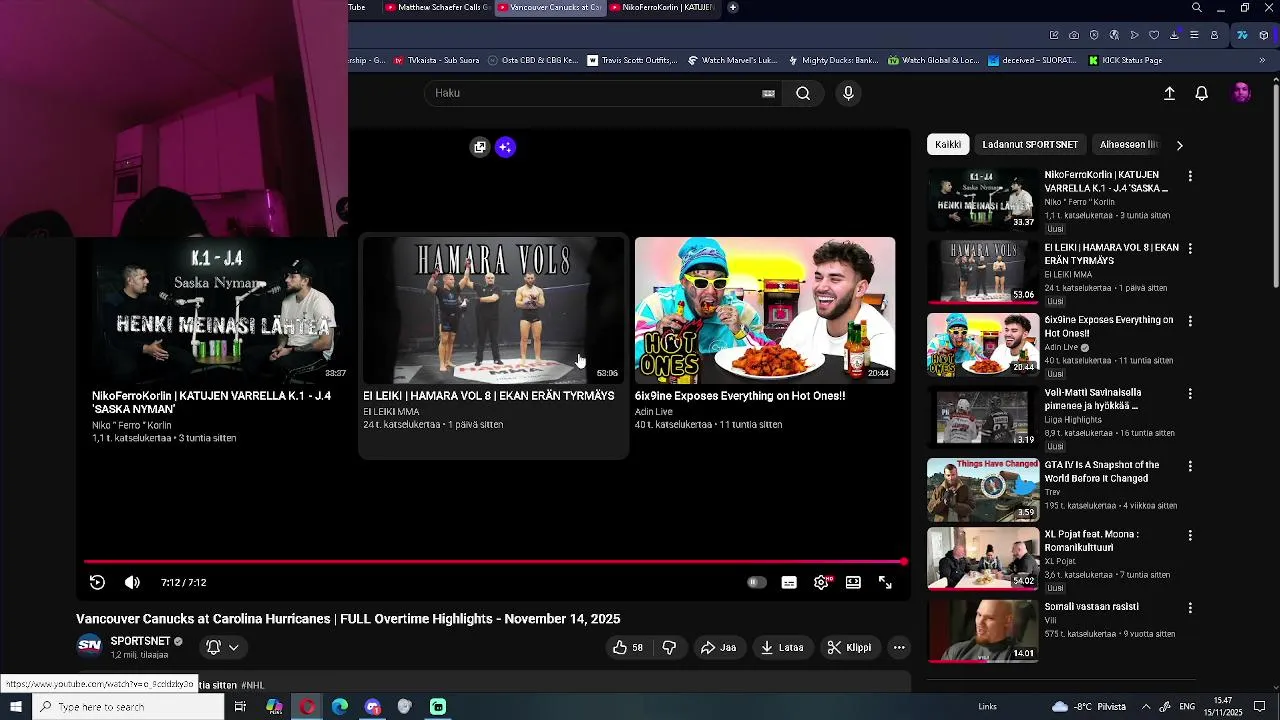Viewport: 1280px width, 720px height.
Task: Open menu for GTA IV sidebar video
Action: [x=1190, y=466]
